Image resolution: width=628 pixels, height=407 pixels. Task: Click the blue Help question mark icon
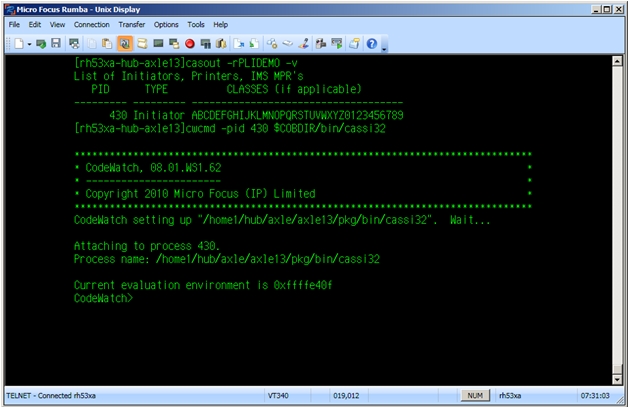coord(372,44)
